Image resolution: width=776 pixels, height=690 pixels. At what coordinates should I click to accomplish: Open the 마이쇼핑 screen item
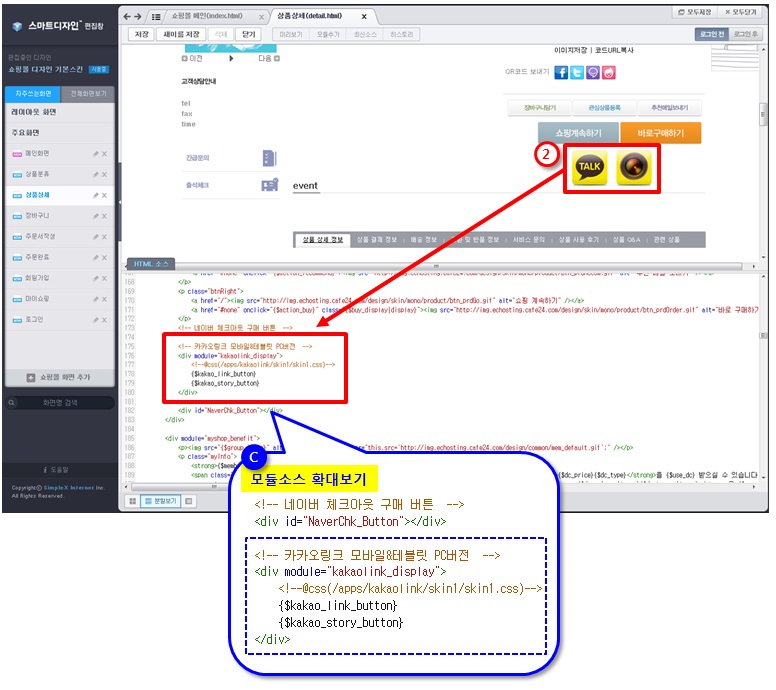37,299
